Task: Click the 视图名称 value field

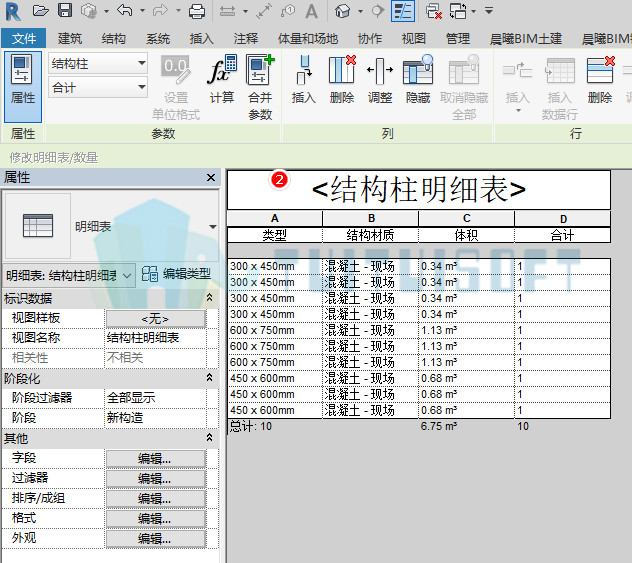Action: coord(156,338)
